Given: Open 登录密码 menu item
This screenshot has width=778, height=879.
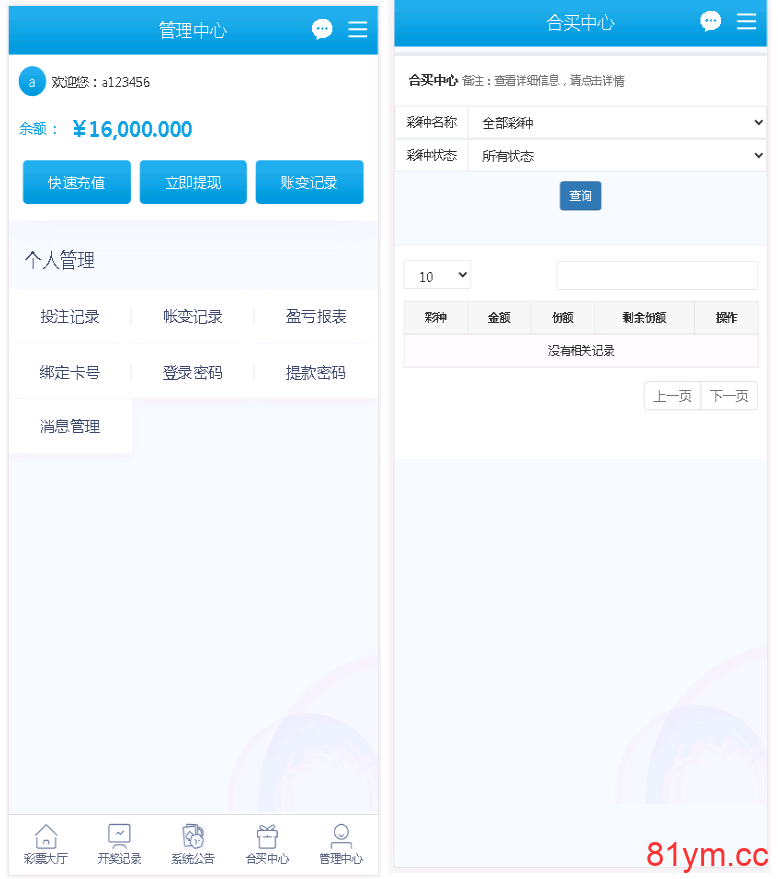Looking at the screenshot, I should point(193,372).
